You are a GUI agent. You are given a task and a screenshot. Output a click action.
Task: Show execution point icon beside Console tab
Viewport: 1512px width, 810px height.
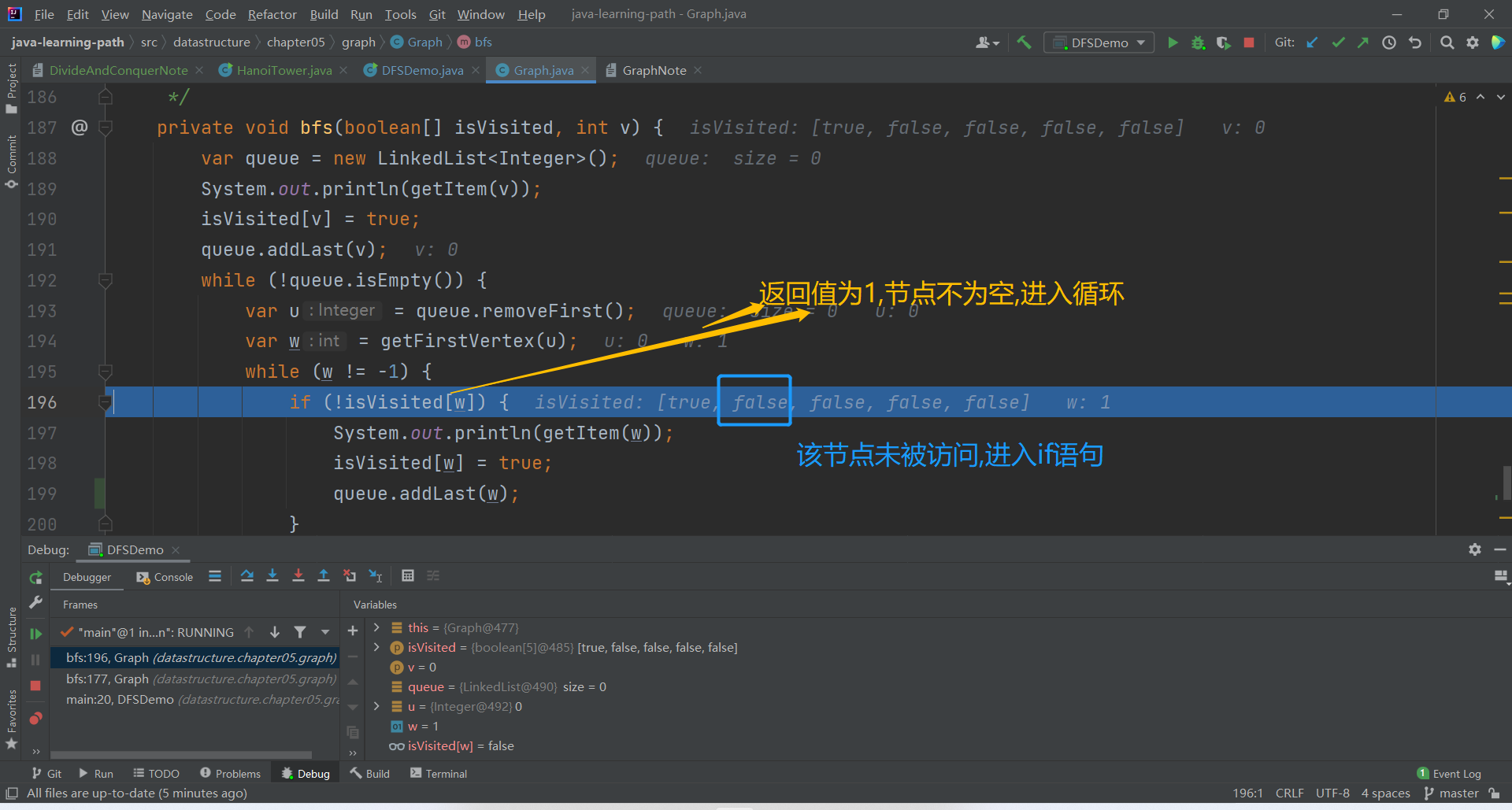(x=215, y=576)
